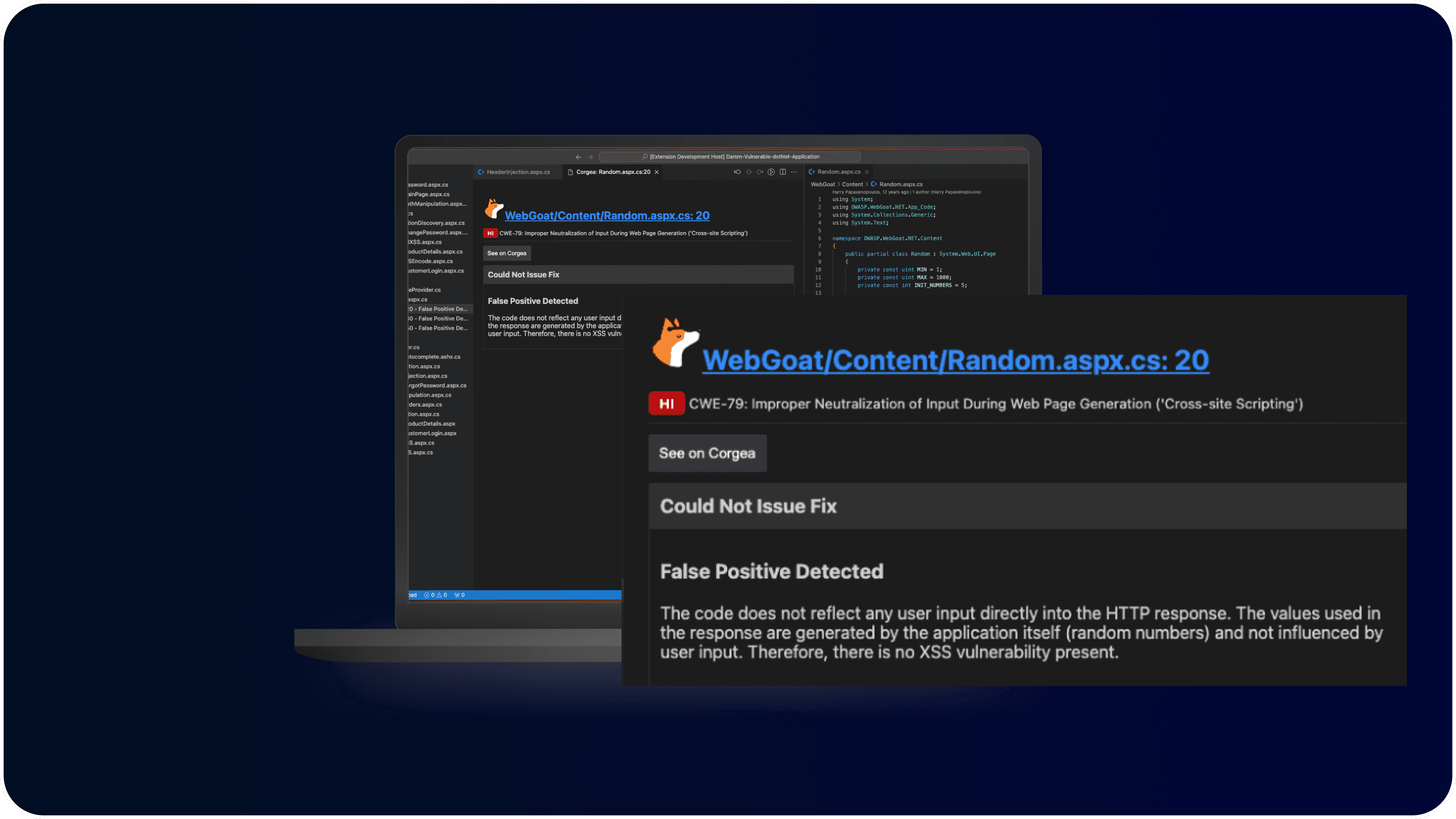The image size is (1456, 819).
Task: Click the navigate forward arrow in title bar
Action: click(x=590, y=157)
